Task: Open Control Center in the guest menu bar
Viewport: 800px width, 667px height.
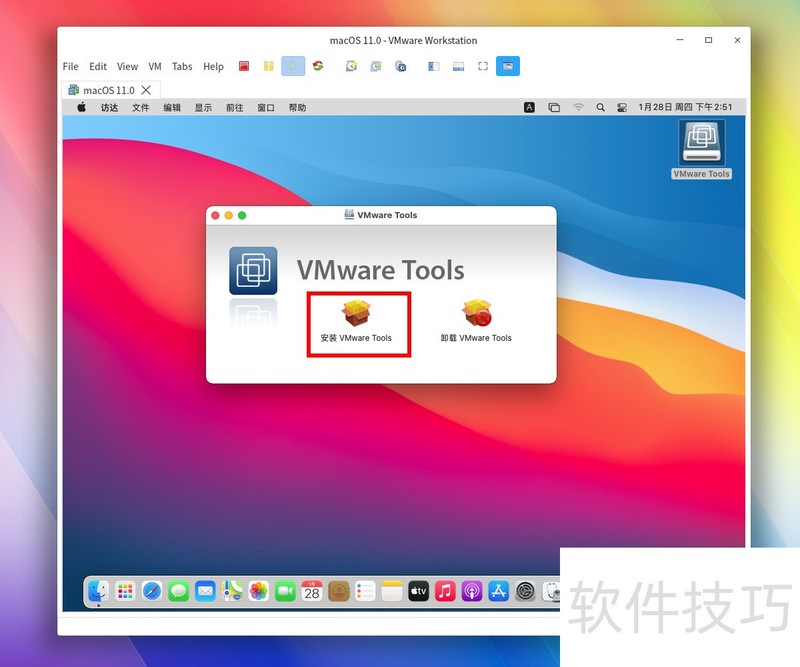Action: 625,106
